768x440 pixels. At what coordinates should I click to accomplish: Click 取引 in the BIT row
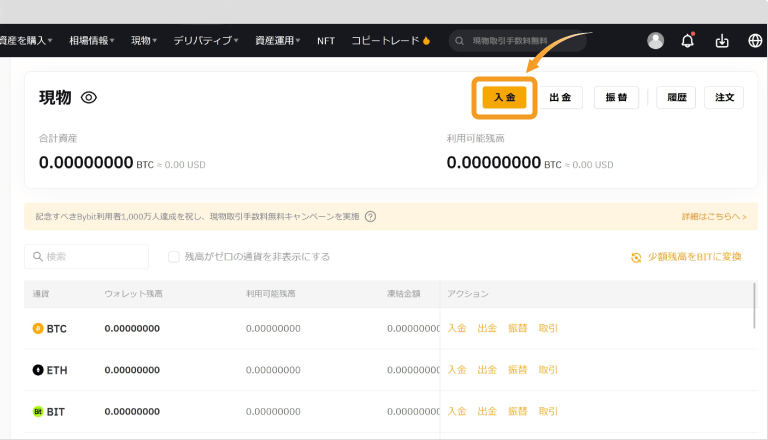pyautogui.click(x=548, y=412)
